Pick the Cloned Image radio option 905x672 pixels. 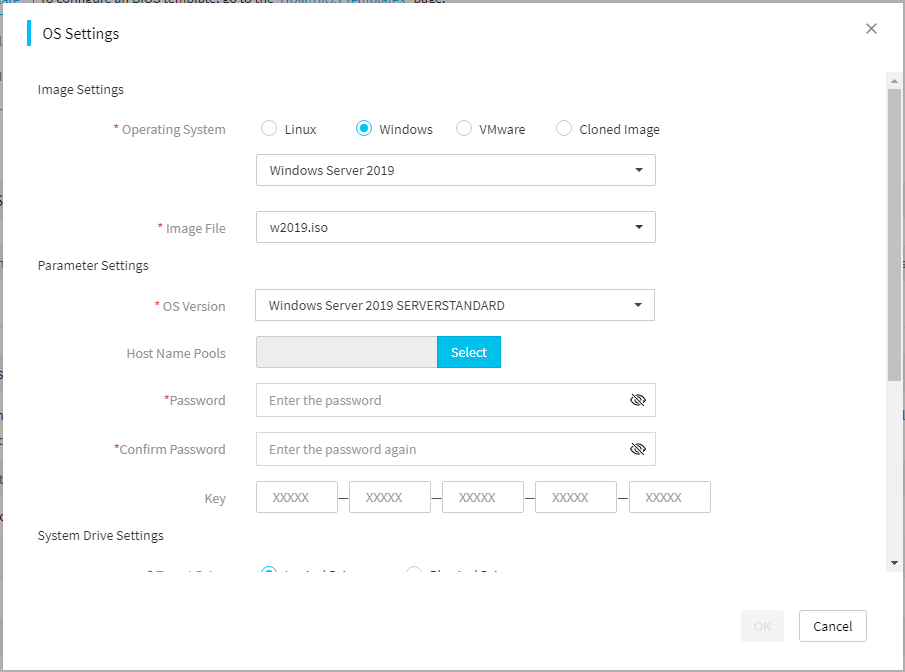point(564,128)
